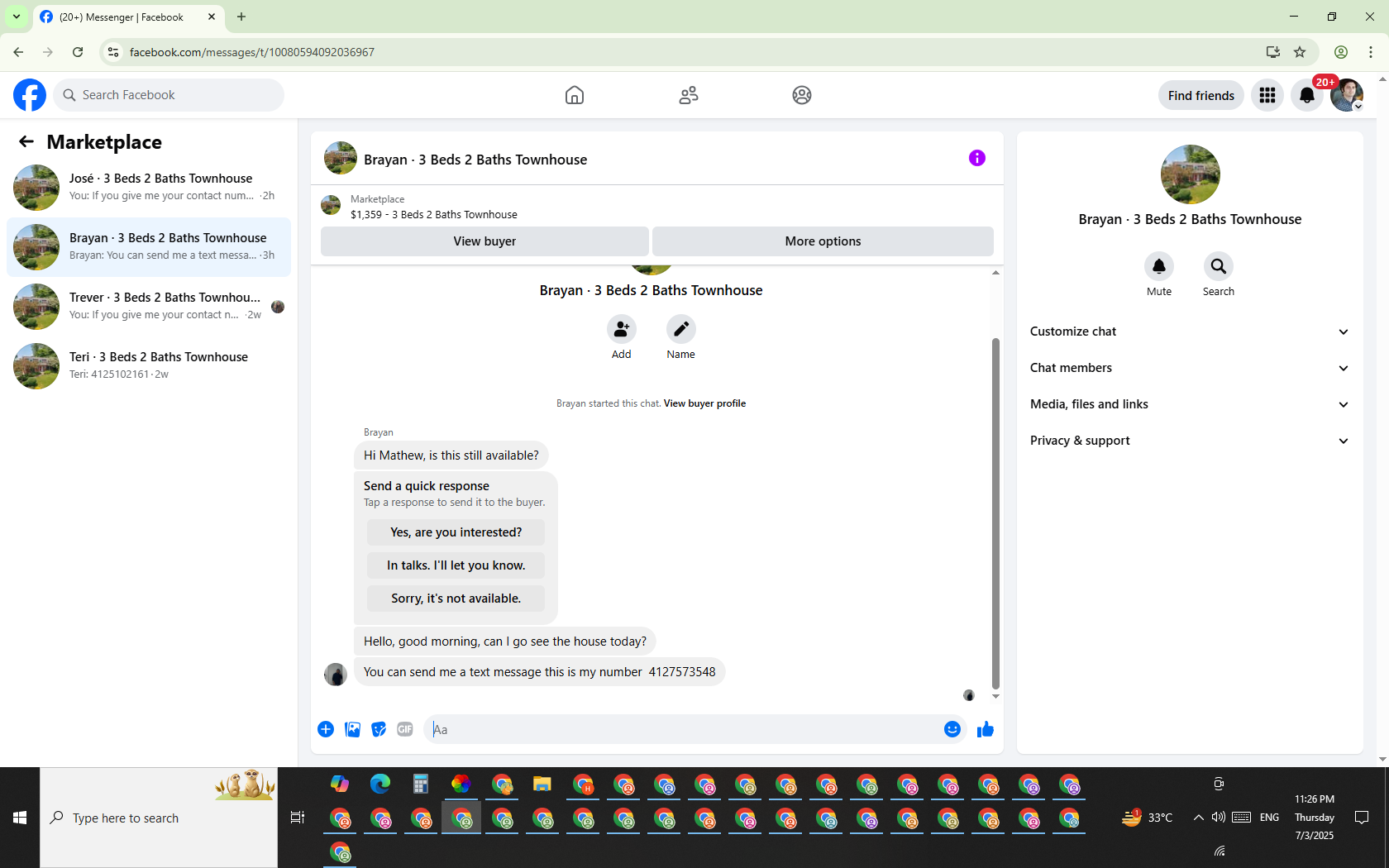Open the townhouse thumbnail in right panel
This screenshot has width=1389, height=868.
(x=1190, y=174)
